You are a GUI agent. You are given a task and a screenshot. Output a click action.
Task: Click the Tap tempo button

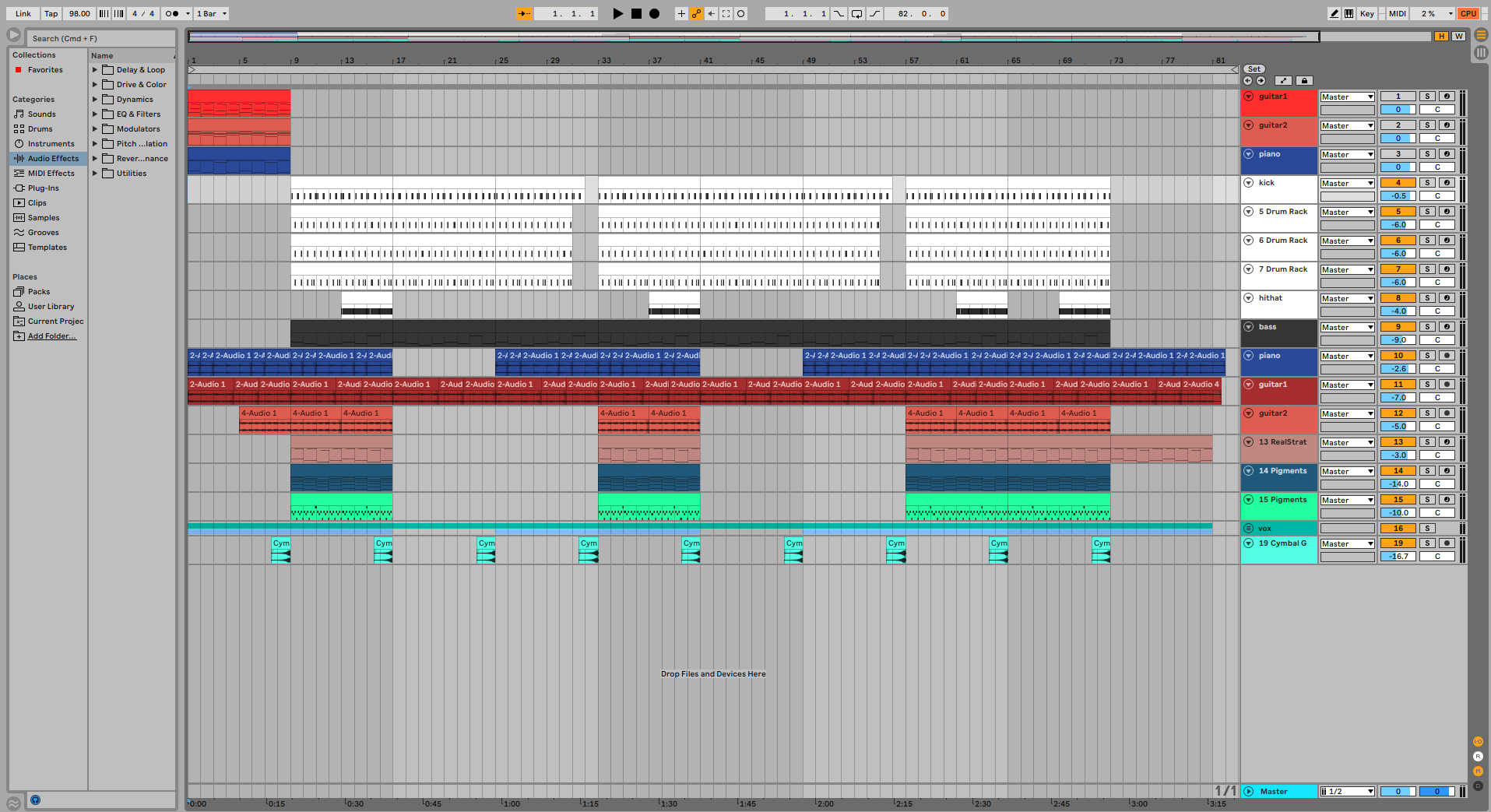point(51,13)
